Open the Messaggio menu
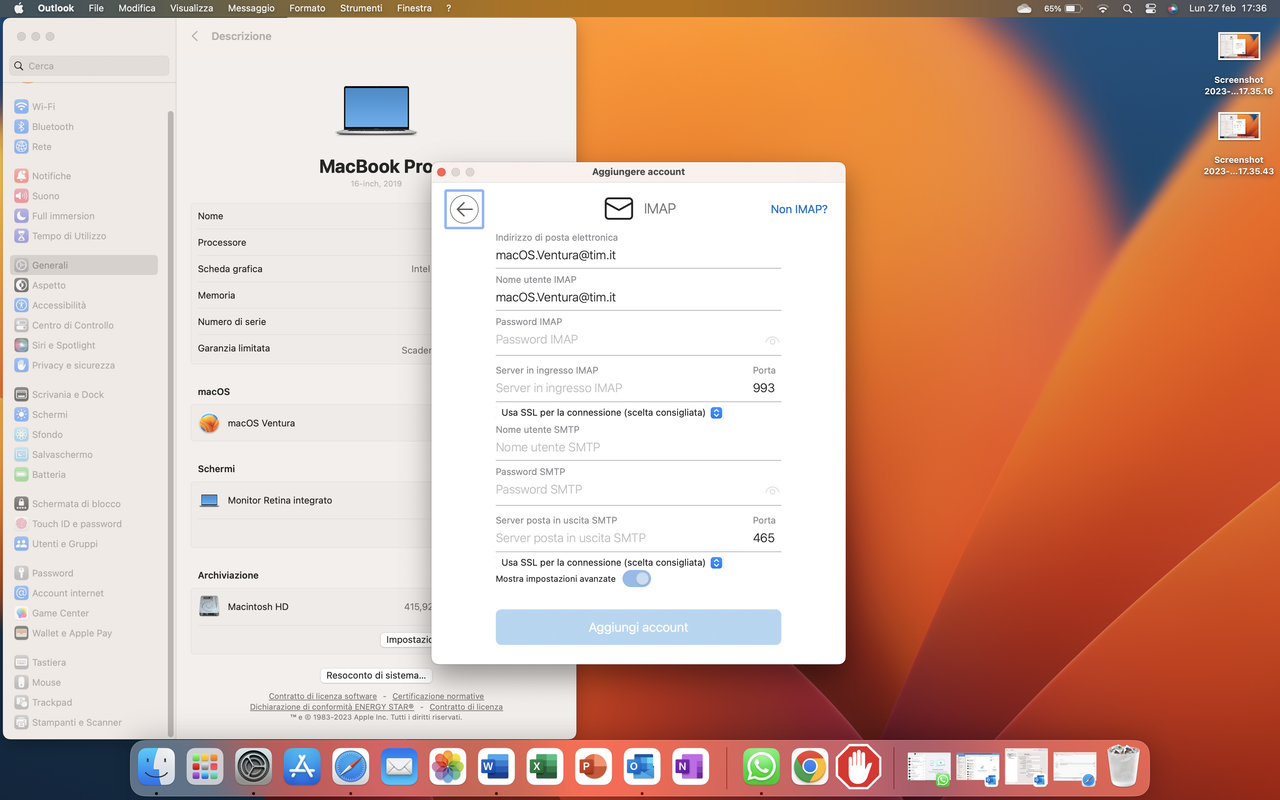Image resolution: width=1280 pixels, height=800 pixels. click(251, 8)
